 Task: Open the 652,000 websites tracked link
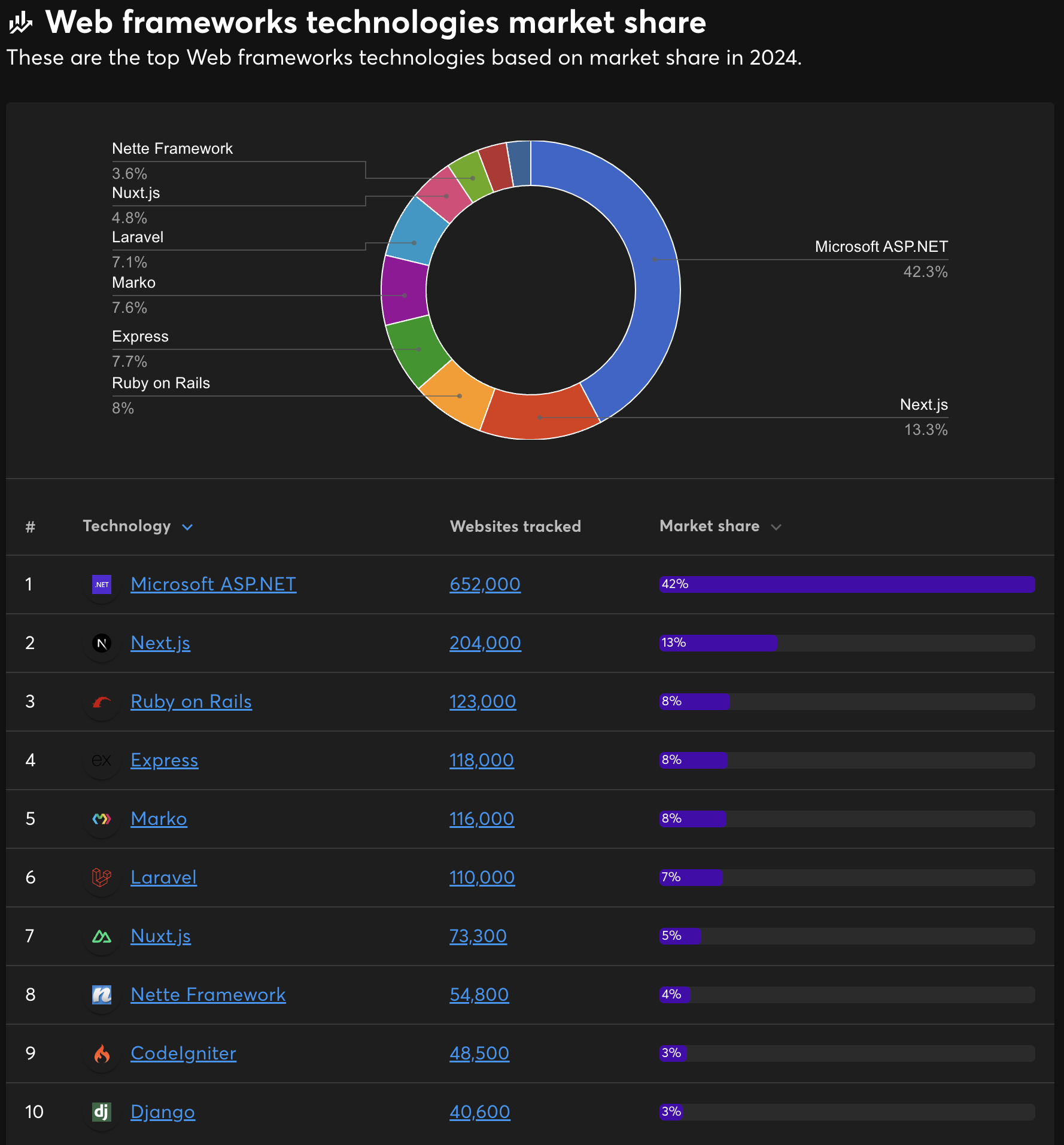click(x=485, y=584)
